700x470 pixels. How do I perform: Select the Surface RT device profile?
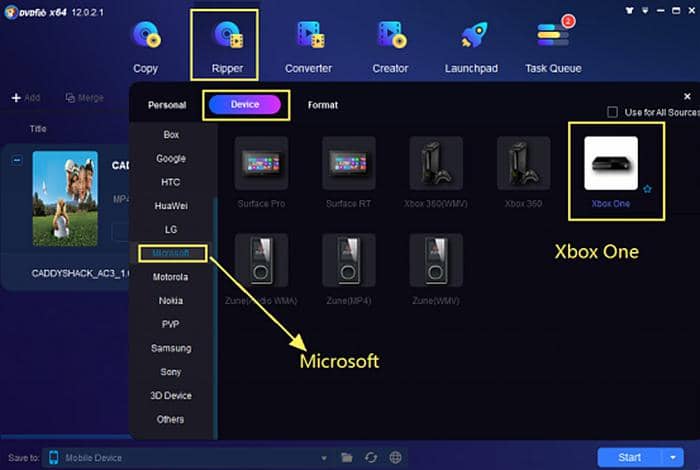click(349, 173)
